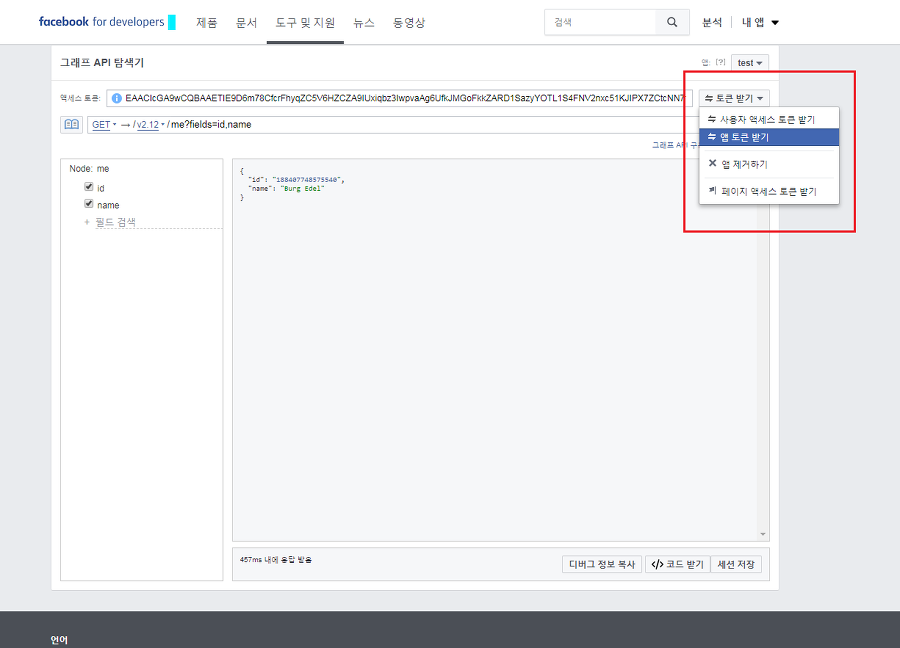The image size is (900, 648).
Task: Select 앱 제거하기 menu item
Action: pos(769,164)
